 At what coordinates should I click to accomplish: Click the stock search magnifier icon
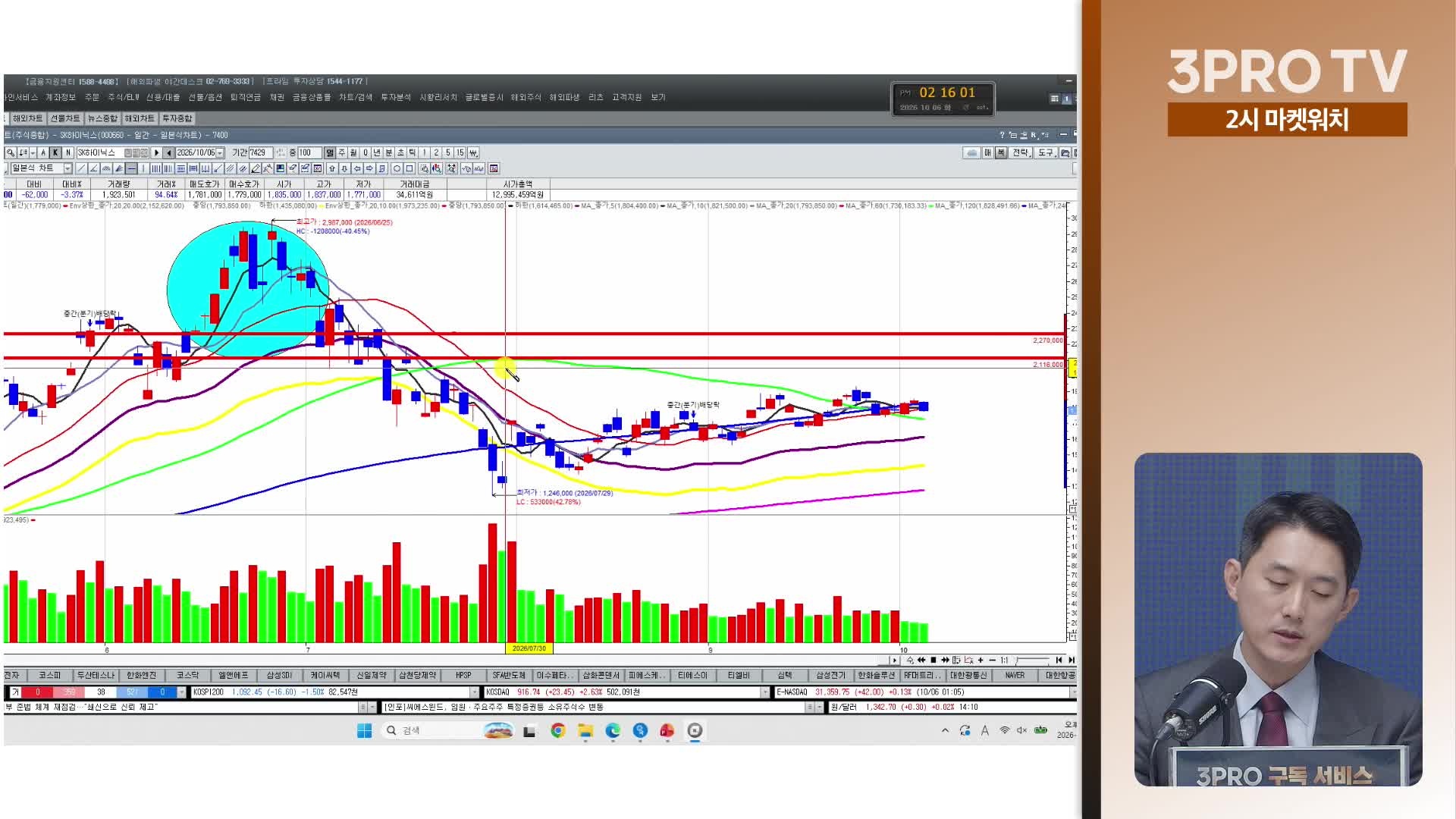(x=11, y=152)
